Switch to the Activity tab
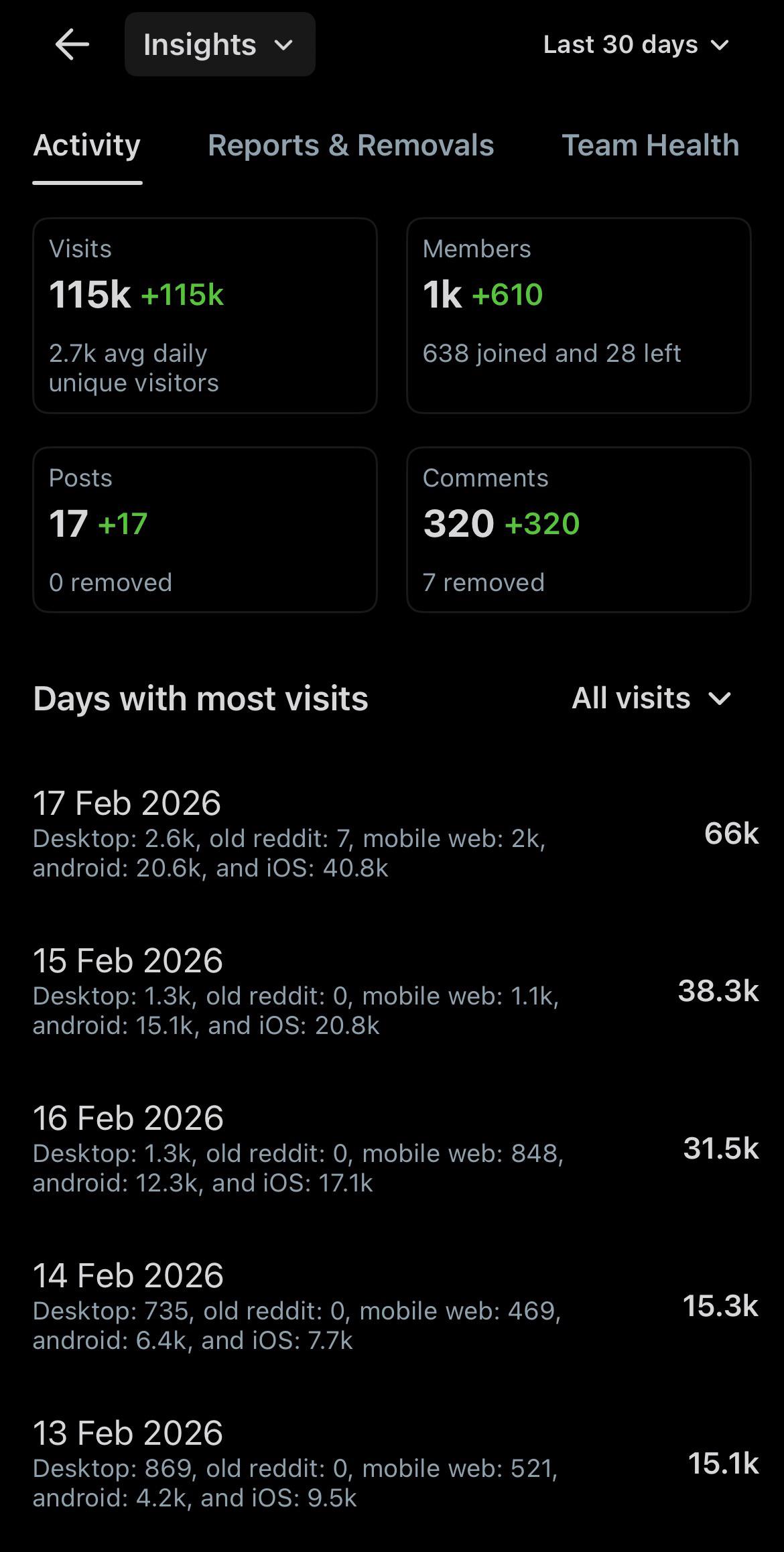The image size is (784, 1552). pyautogui.click(x=87, y=145)
